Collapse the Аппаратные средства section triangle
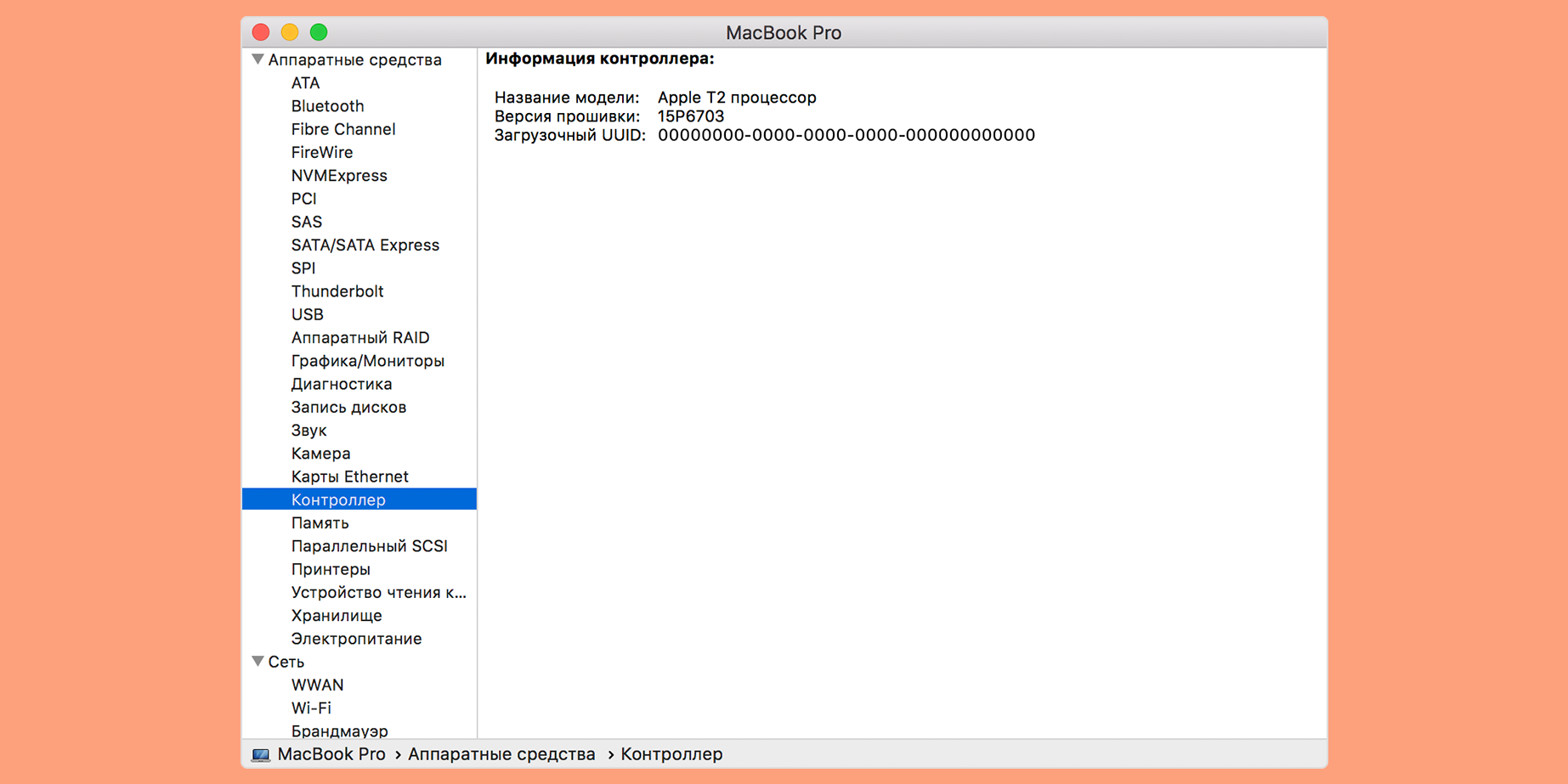Viewport: 1568px width, 784px height. (258, 59)
